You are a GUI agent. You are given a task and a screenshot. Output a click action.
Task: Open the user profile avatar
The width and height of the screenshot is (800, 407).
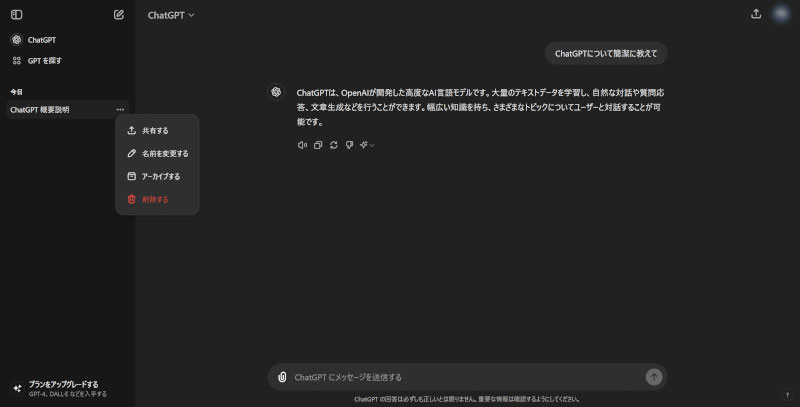click(x=781, y=14)
